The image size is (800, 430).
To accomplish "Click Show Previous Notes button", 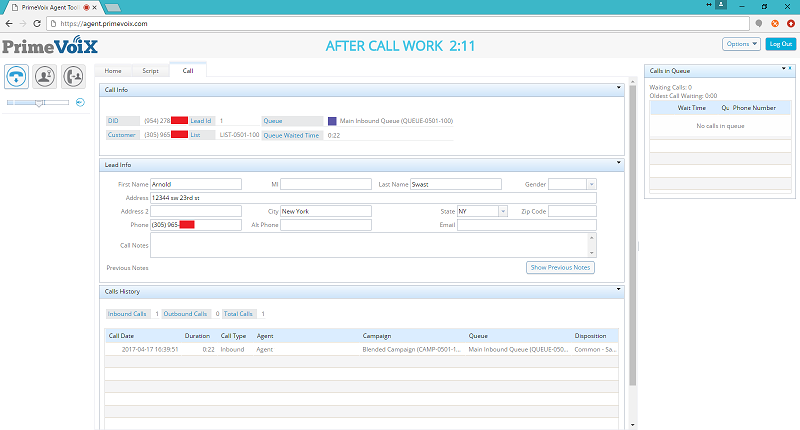I will pyautogui.click(x=560, y=267).
